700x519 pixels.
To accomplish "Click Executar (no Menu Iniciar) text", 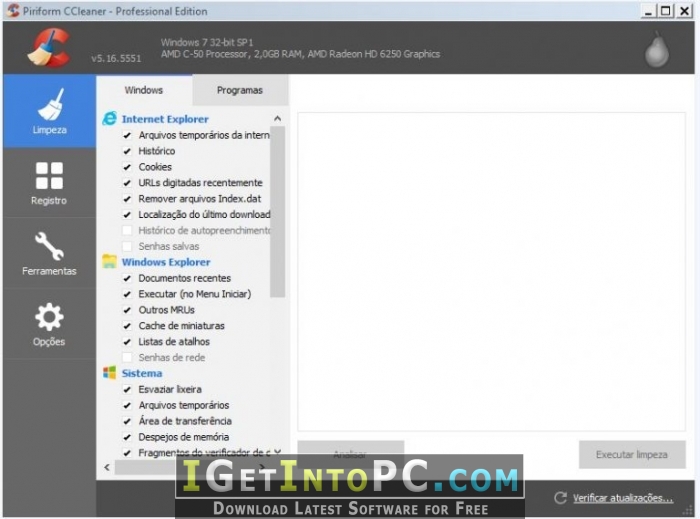I will [195, 294].
